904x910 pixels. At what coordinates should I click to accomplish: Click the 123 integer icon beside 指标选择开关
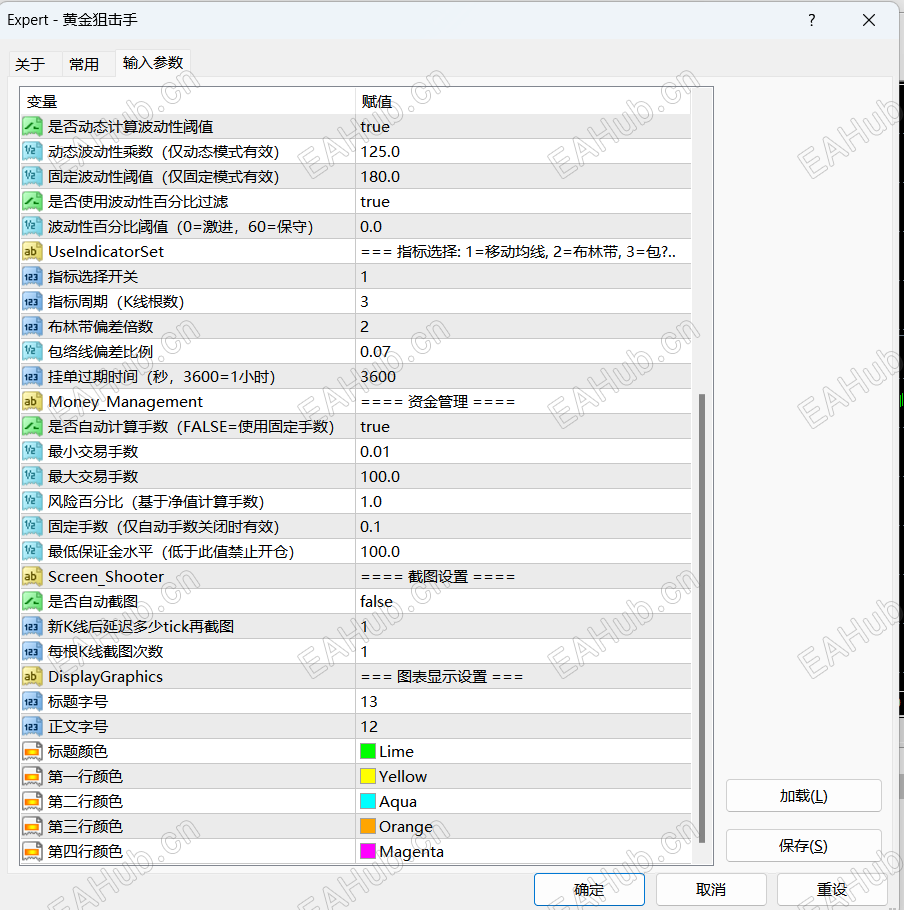[x=31, y=276]
